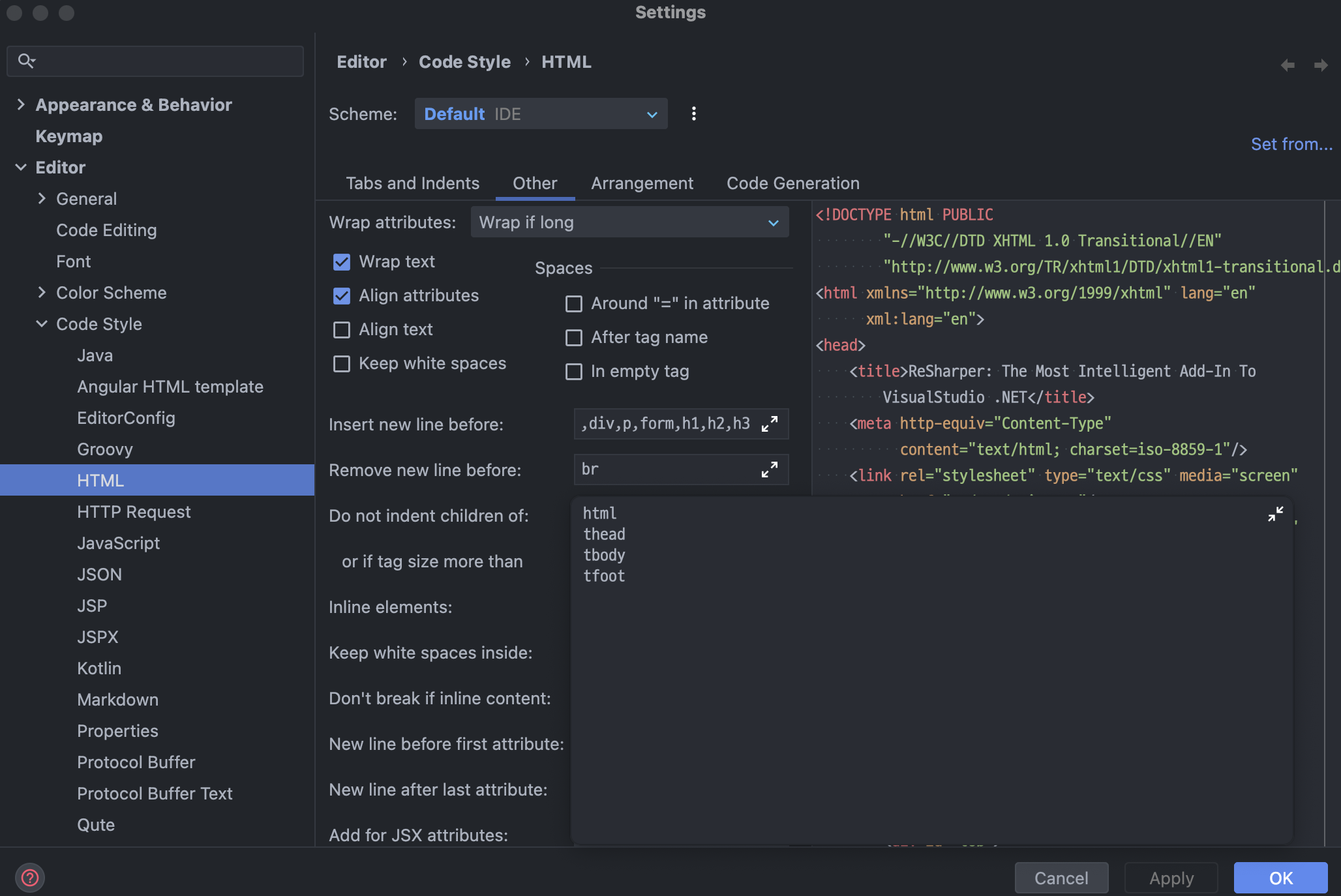Open scheme actions three-dot menu
The image size is (1341, 896).
point(693,114)
